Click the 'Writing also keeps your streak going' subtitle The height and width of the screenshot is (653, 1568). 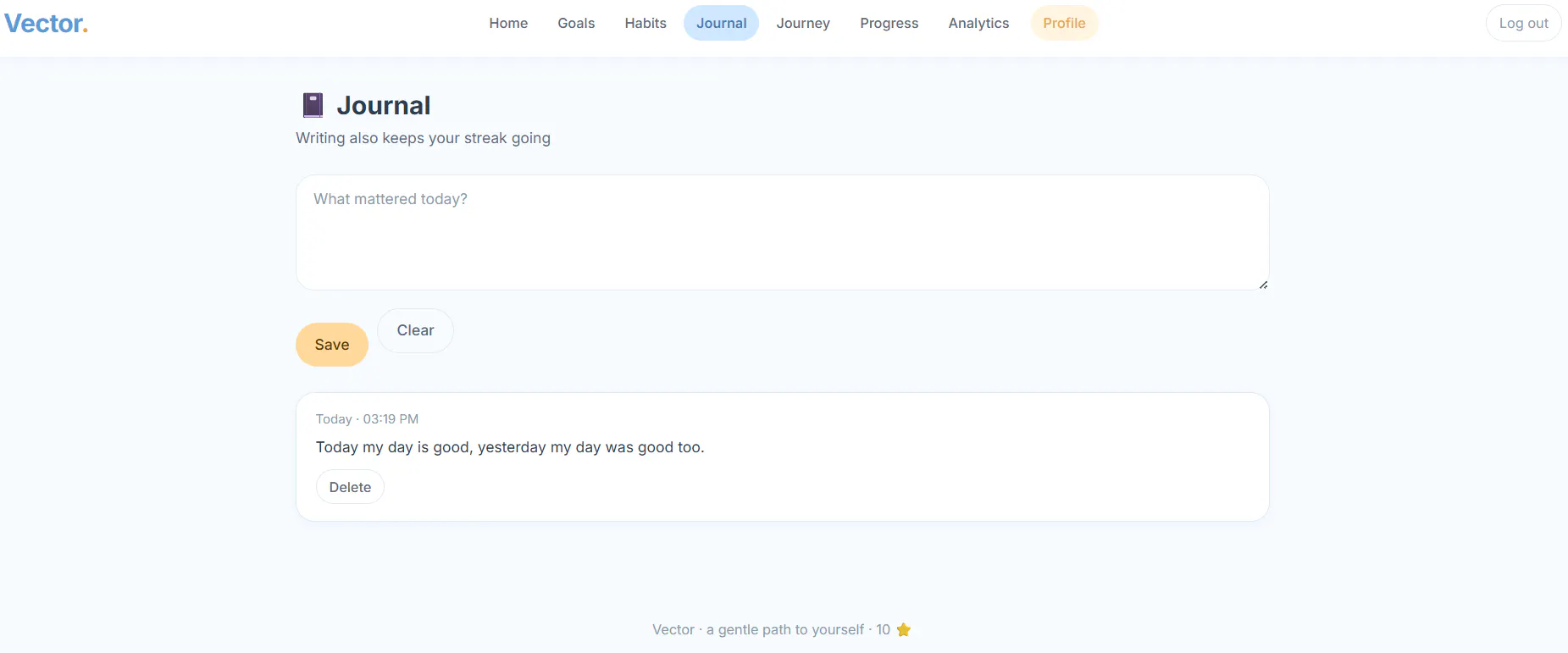(x=423, y=138)
